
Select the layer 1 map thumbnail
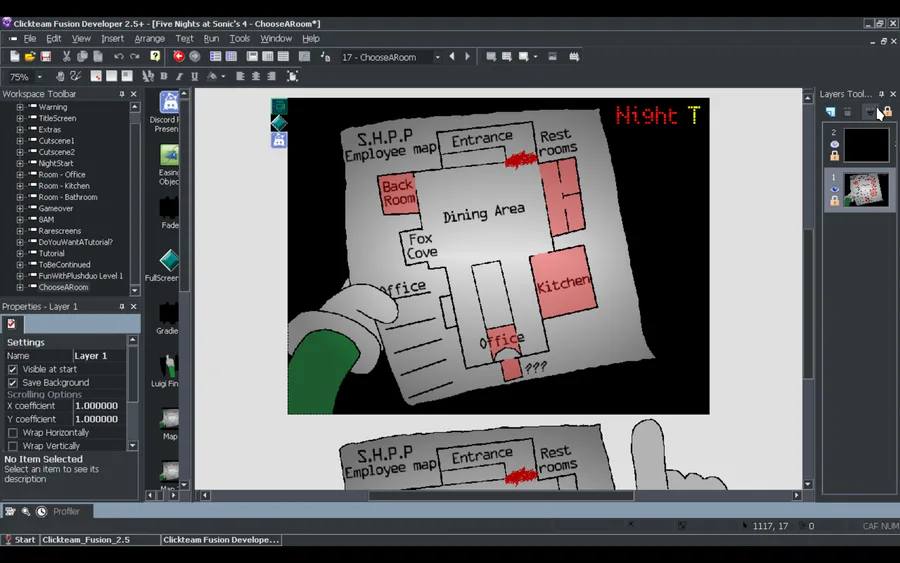866,190
